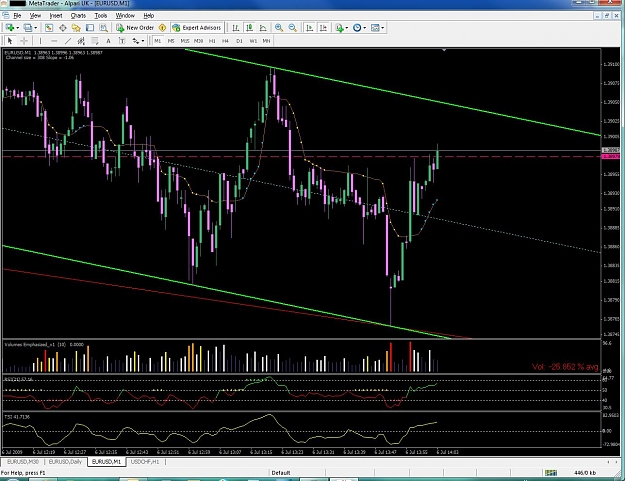Screen dimensions: 625x481
Task: Switch chart to candlesticks mode
Action: (250, 28)
